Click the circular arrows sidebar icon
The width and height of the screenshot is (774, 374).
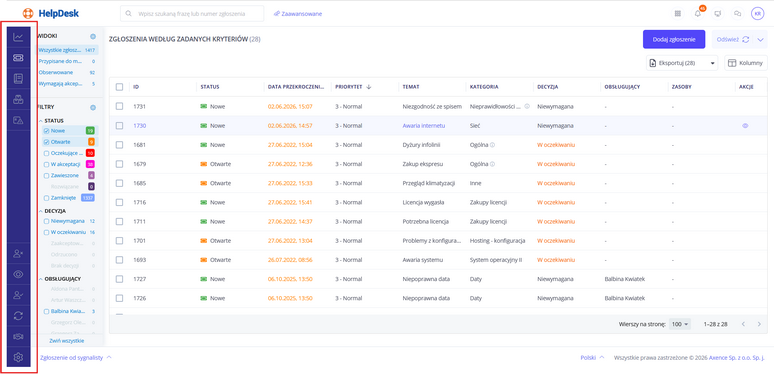click(18, 316)
